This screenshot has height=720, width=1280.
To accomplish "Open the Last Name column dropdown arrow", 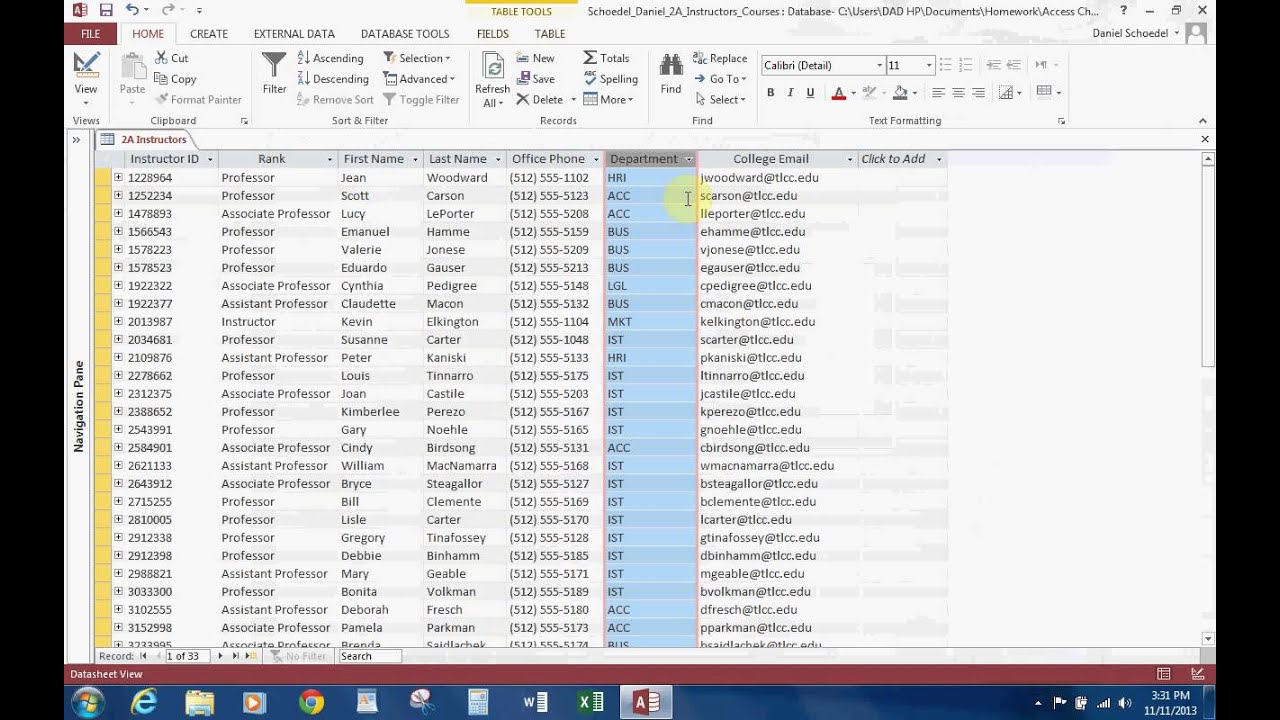I will [x=496, y=159].
